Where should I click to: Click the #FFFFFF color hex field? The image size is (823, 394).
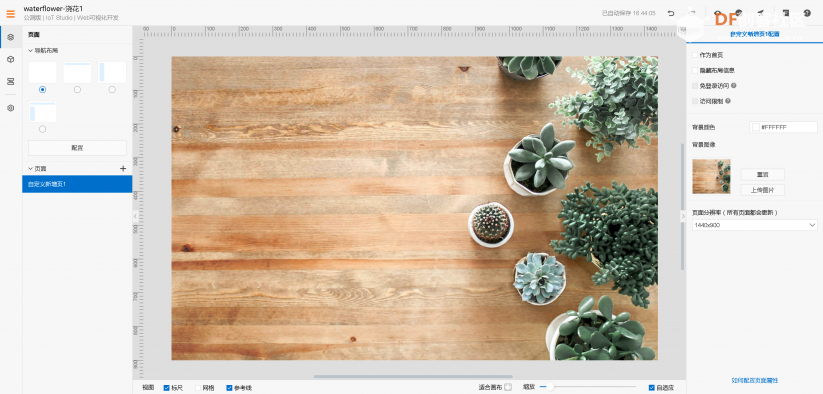click(x=783, y=127)
